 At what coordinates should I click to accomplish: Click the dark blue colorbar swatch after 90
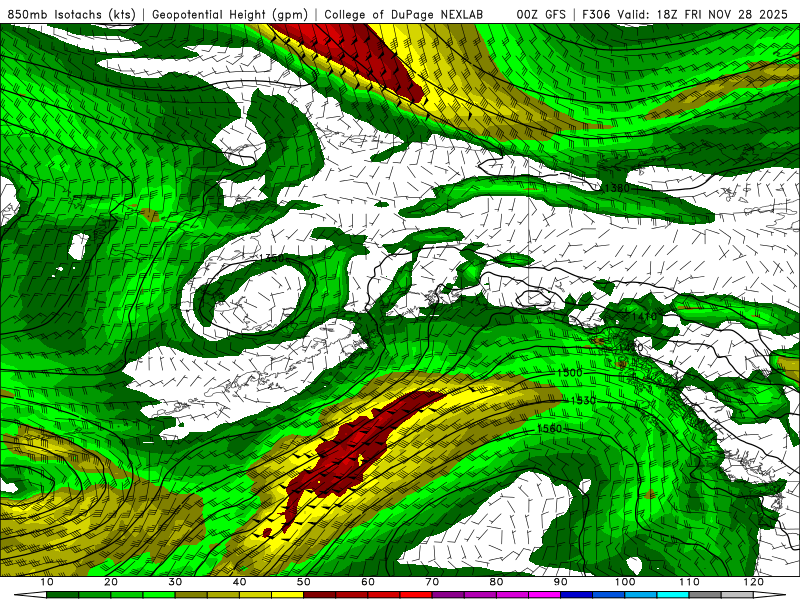[x=577, y=595]
